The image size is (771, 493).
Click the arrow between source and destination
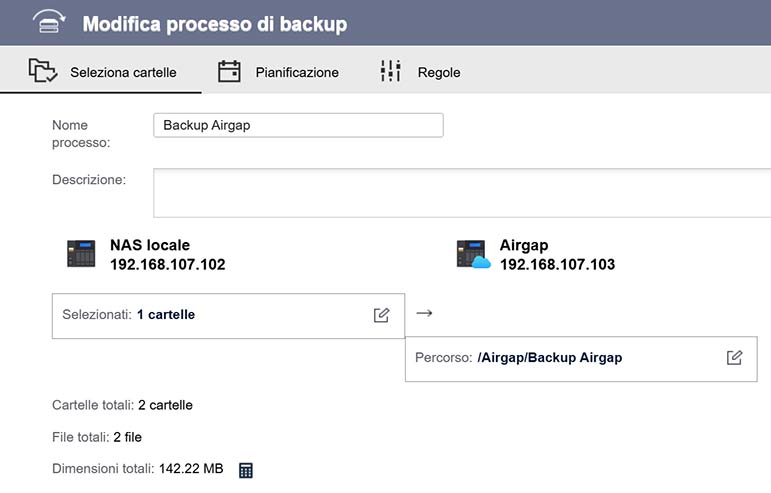pyautogui.click(x=424, y=313)
